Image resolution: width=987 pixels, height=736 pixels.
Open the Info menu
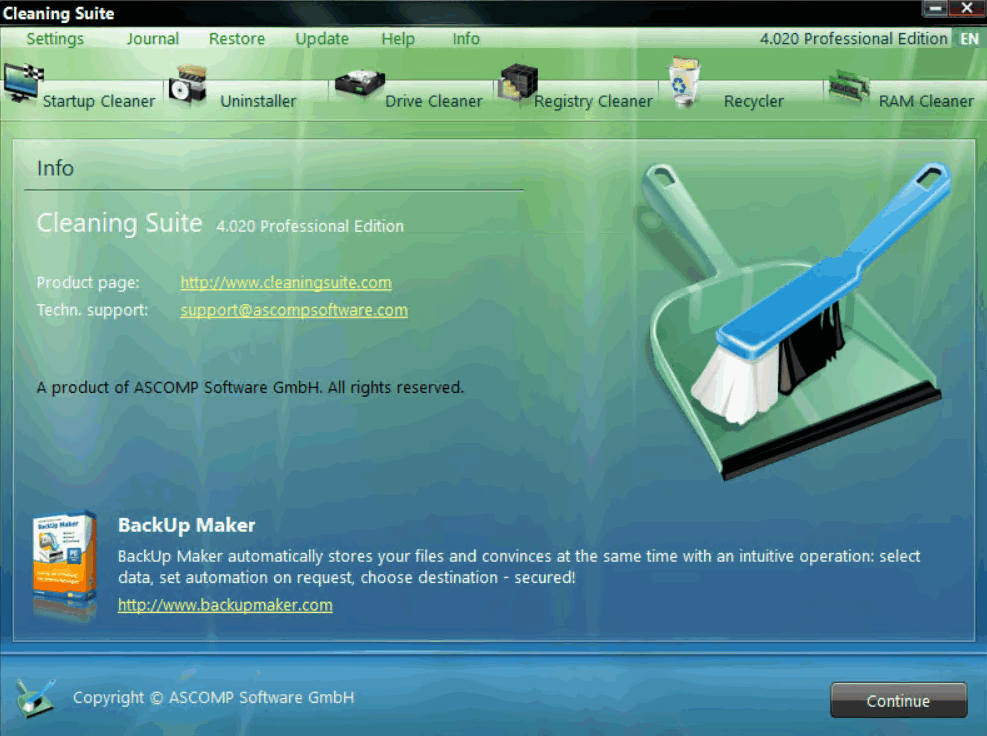pyautogui.click(x=466, y=39)
